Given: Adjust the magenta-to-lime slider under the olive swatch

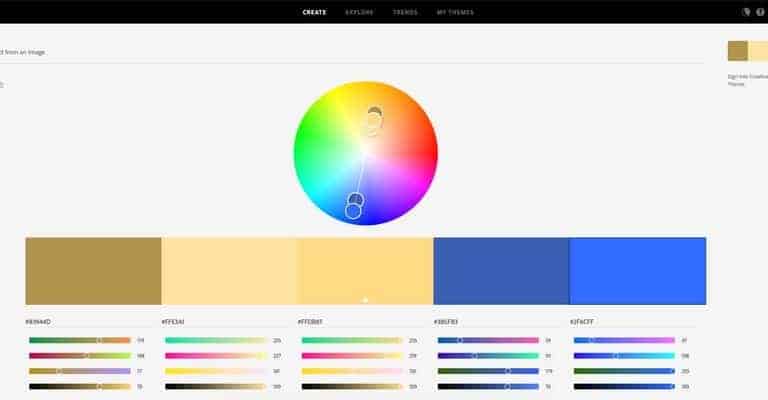Looking at the screenshot, I should 80,356.
